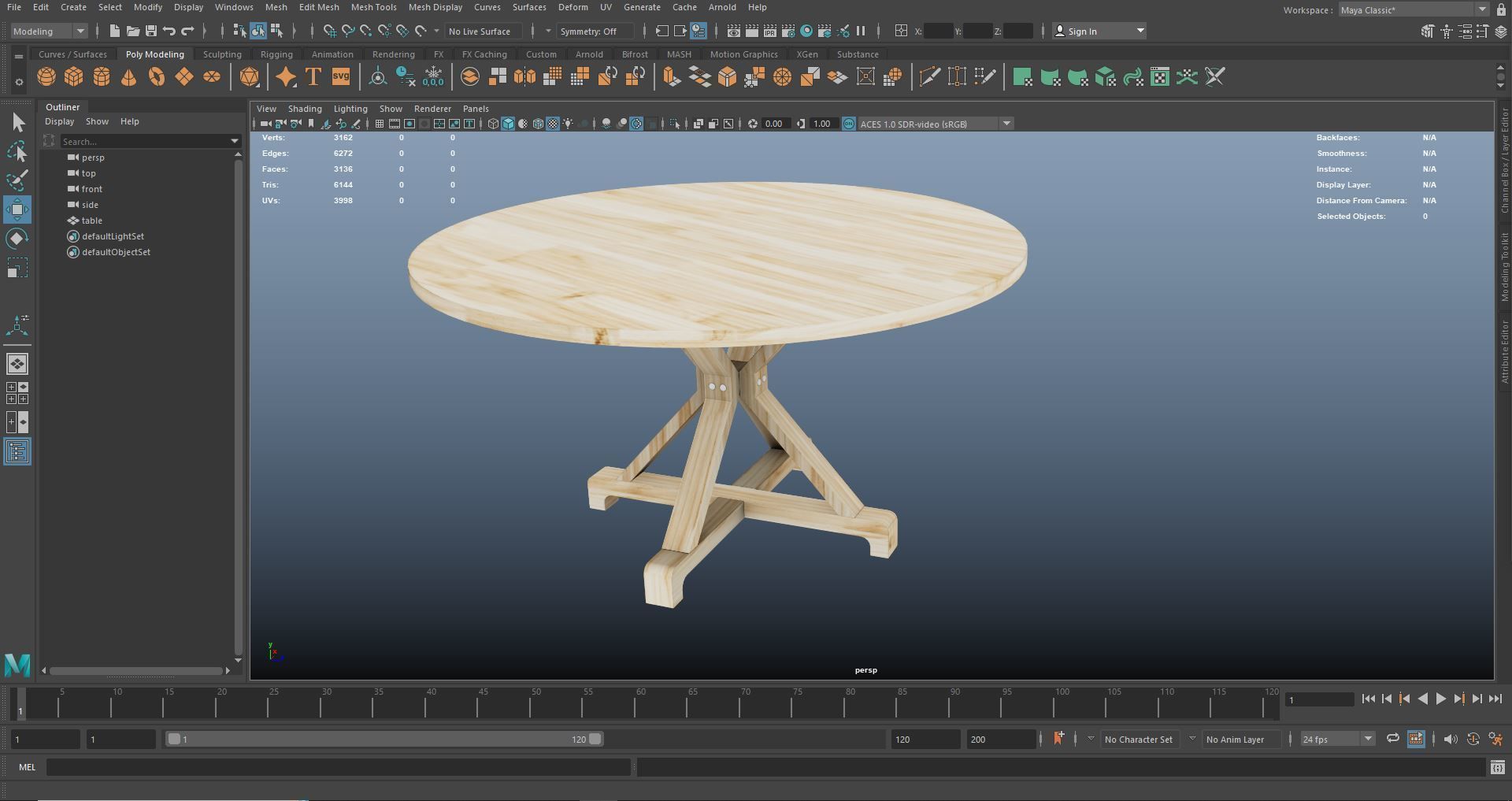1512x801 pixels.
Task: Open the polygon Type tool (T icon)
Action: [x=313, y=77]
